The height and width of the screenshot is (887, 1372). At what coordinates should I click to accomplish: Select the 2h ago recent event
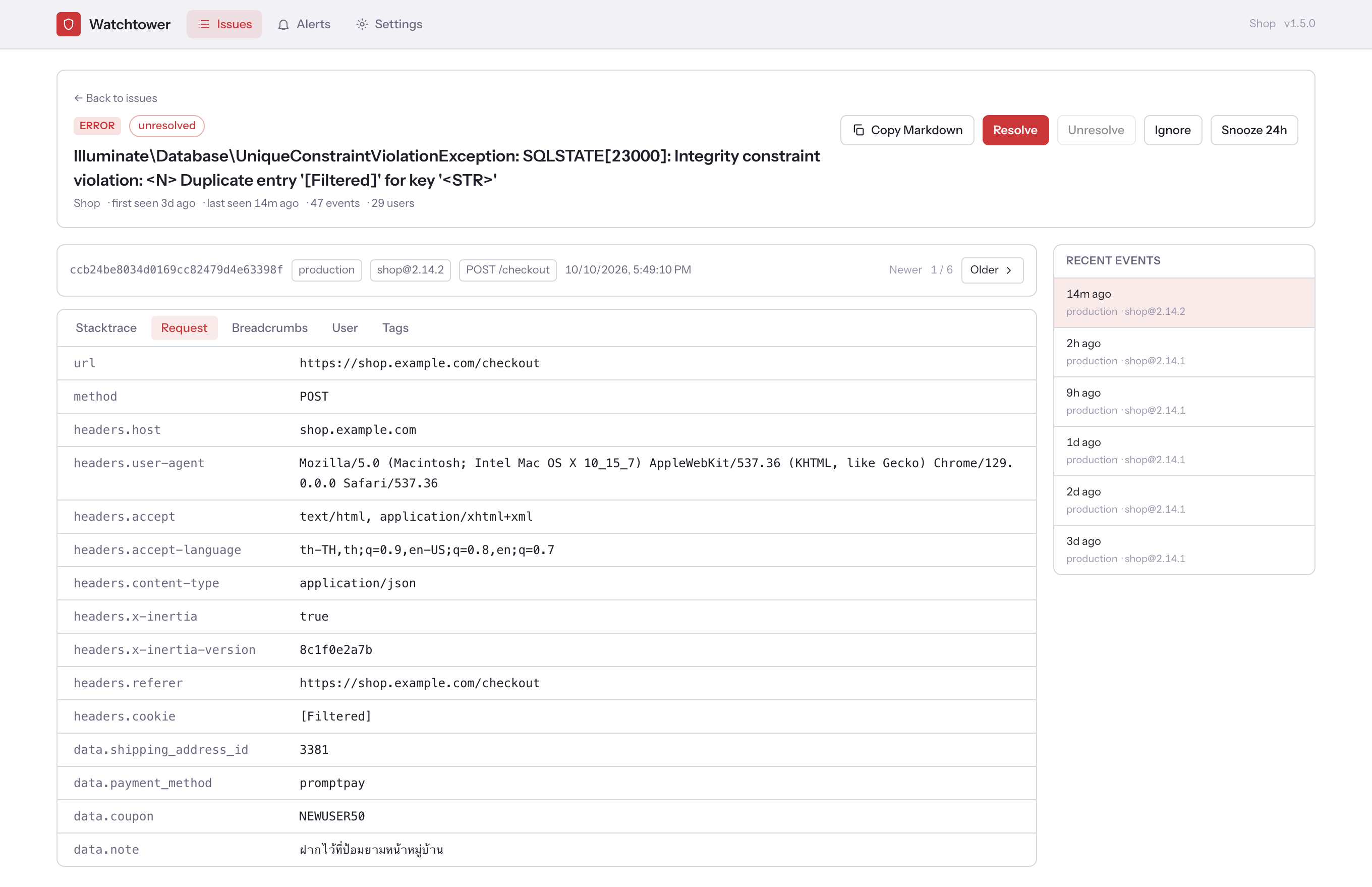tap(1184, 353)
